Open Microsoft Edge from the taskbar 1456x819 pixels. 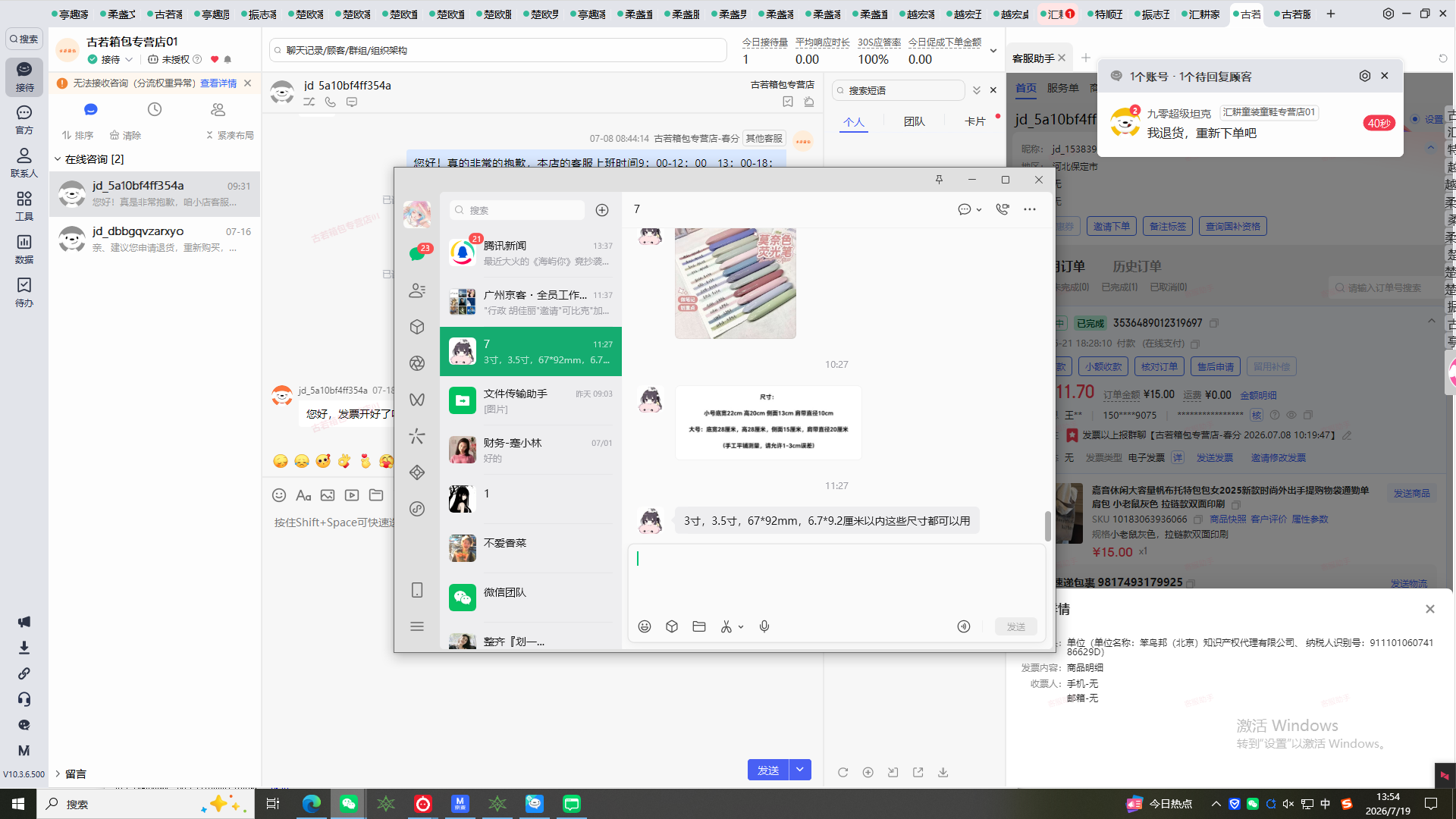click(311, 804)
